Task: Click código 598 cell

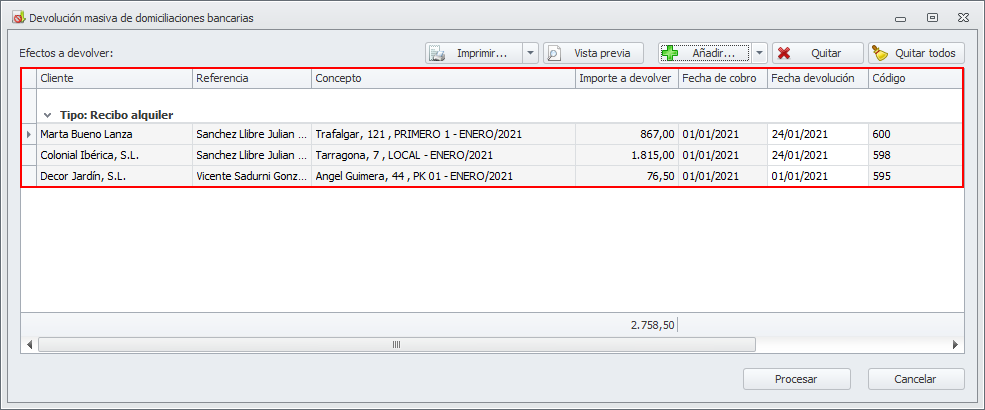Action: click(916, 155)
